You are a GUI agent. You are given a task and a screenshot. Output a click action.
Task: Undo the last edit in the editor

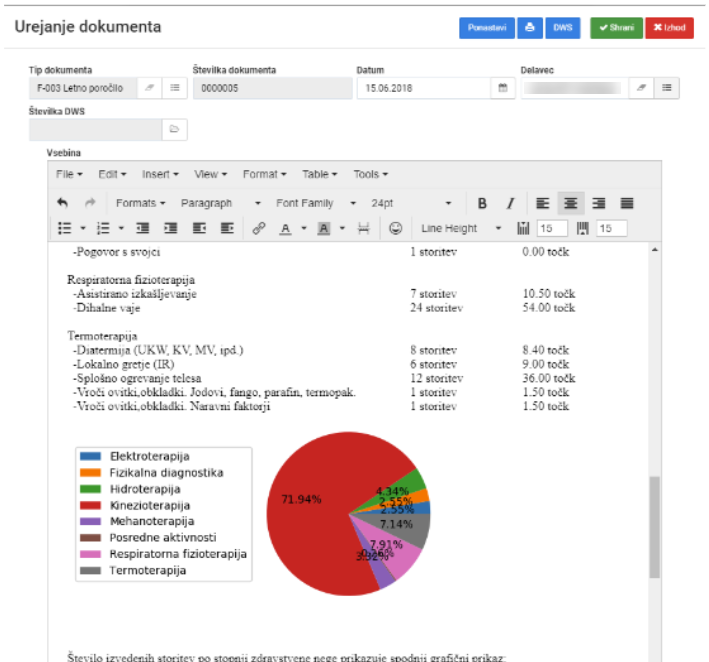62,203
